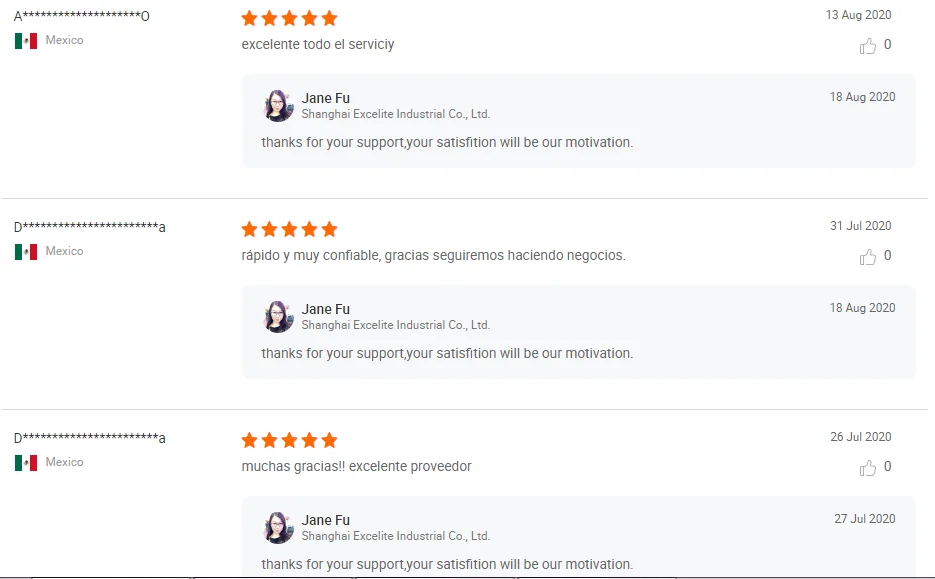Image resolution: width=935 pixels, height=579 pixels.
Task: Select the Mexico flag beside the 31 Jul 2020 review
Action: [26, 252]
